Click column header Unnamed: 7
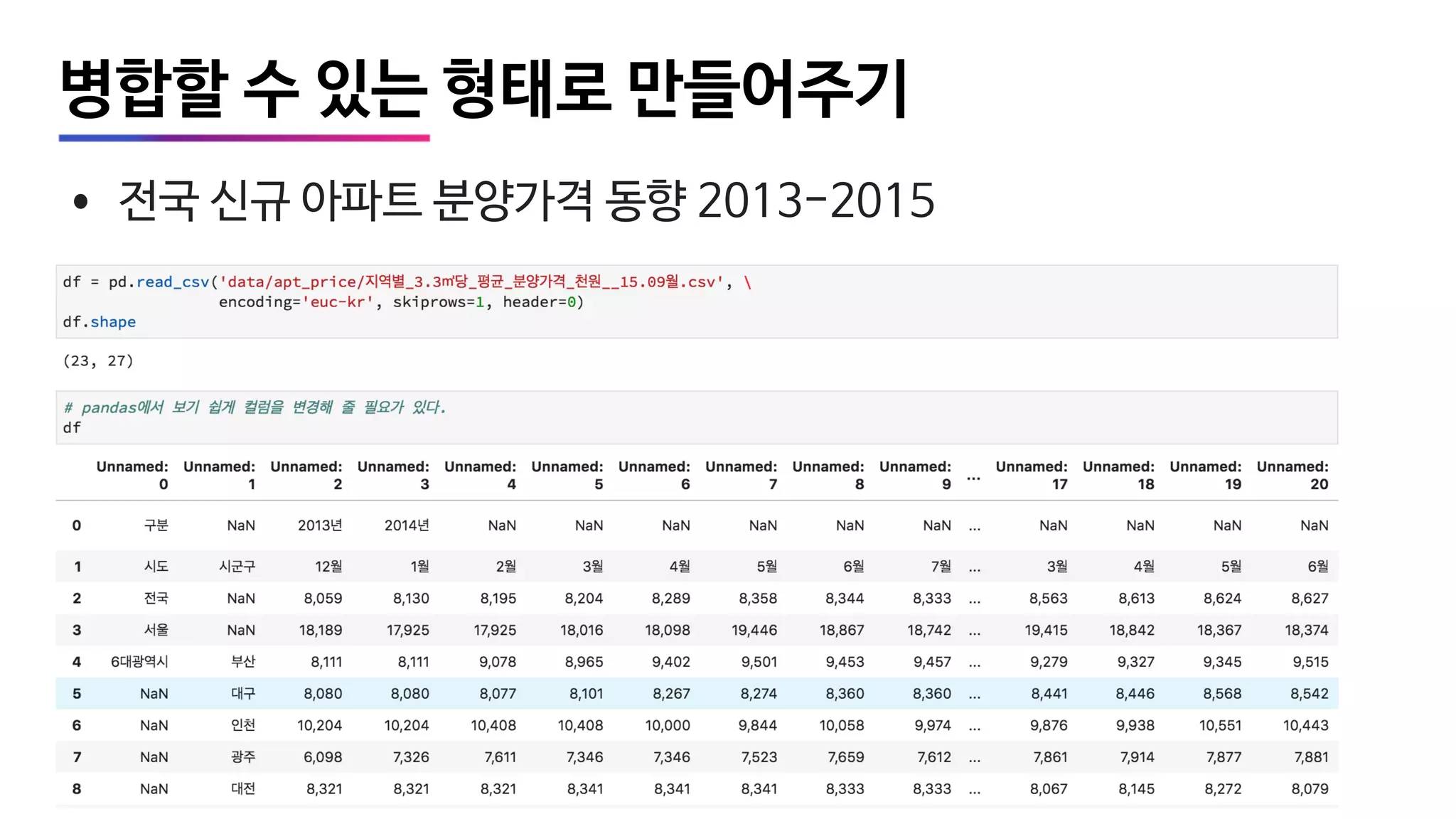This screenshot has width=1456, height=819. tap(741, 475)
